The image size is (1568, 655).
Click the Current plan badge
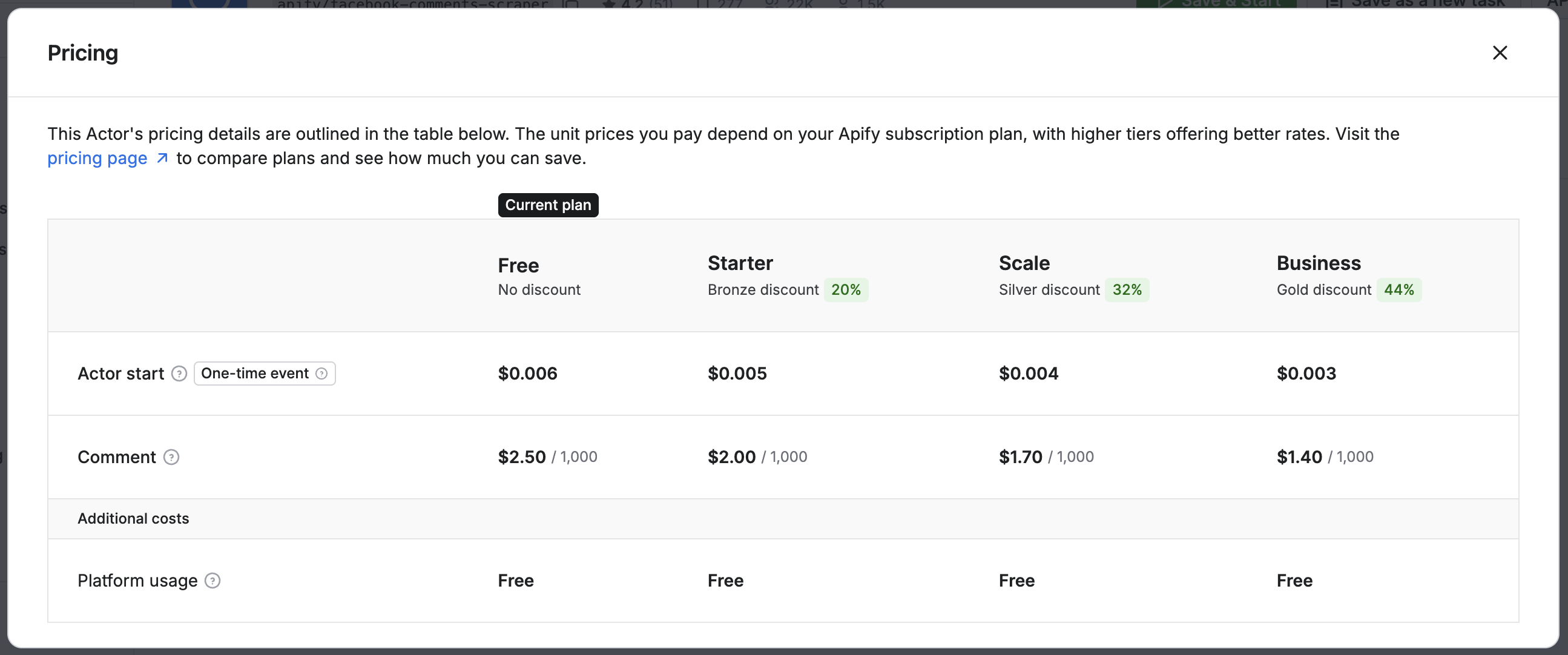coord(547,205)
